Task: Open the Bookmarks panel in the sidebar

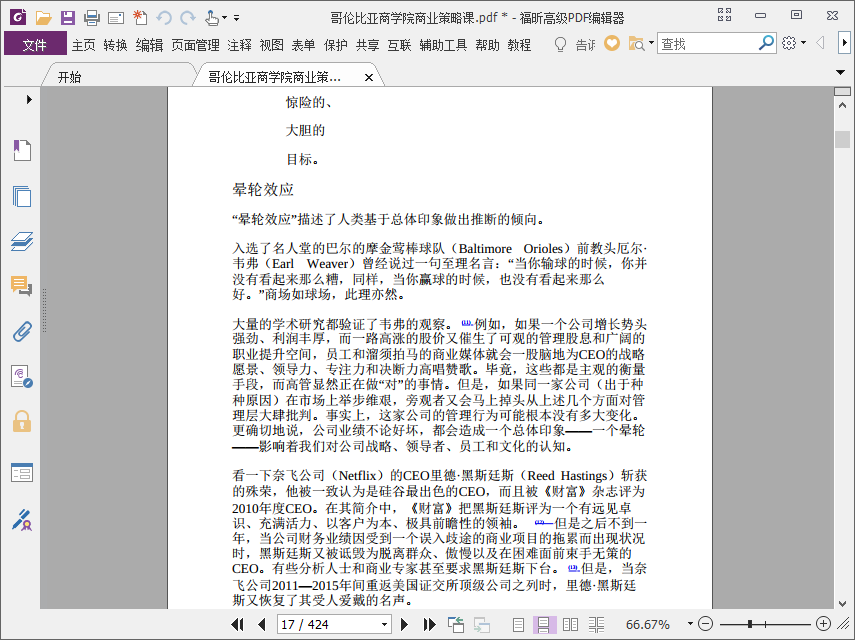Action: click(22, 150)
